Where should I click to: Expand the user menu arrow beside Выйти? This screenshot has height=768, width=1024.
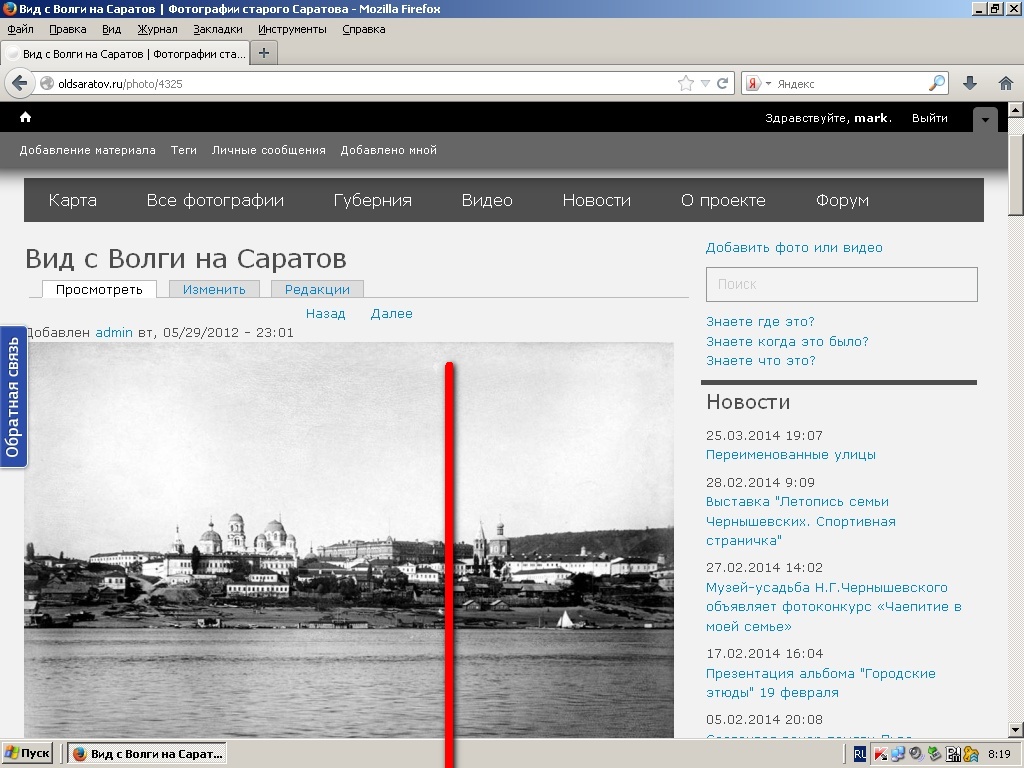[x=986, y=119]
